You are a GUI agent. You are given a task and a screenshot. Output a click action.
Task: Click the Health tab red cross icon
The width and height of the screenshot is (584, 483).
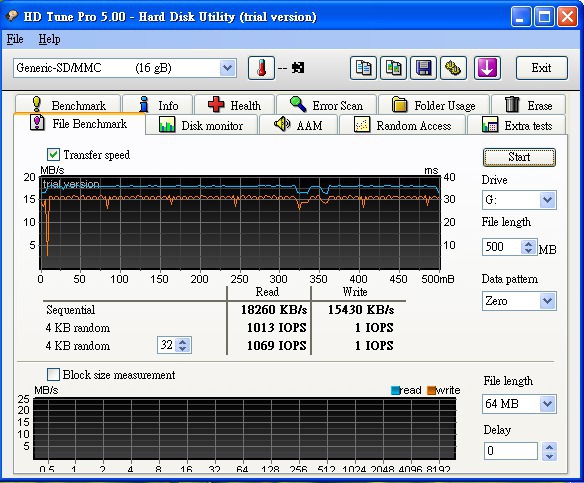click(216, 104)
